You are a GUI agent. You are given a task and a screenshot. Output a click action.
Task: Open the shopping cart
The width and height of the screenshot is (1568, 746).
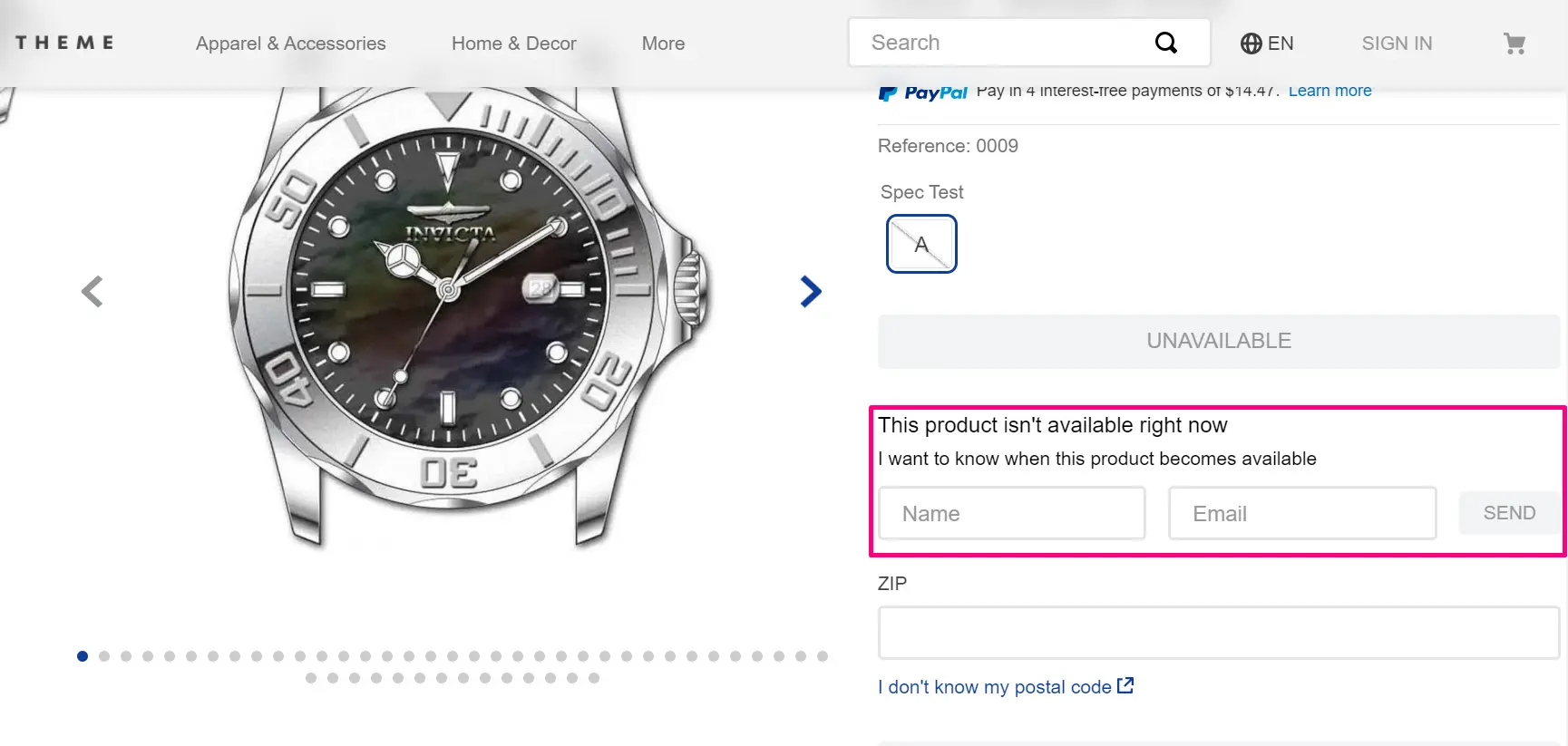pyautogui.click(x=1514, y=44)
